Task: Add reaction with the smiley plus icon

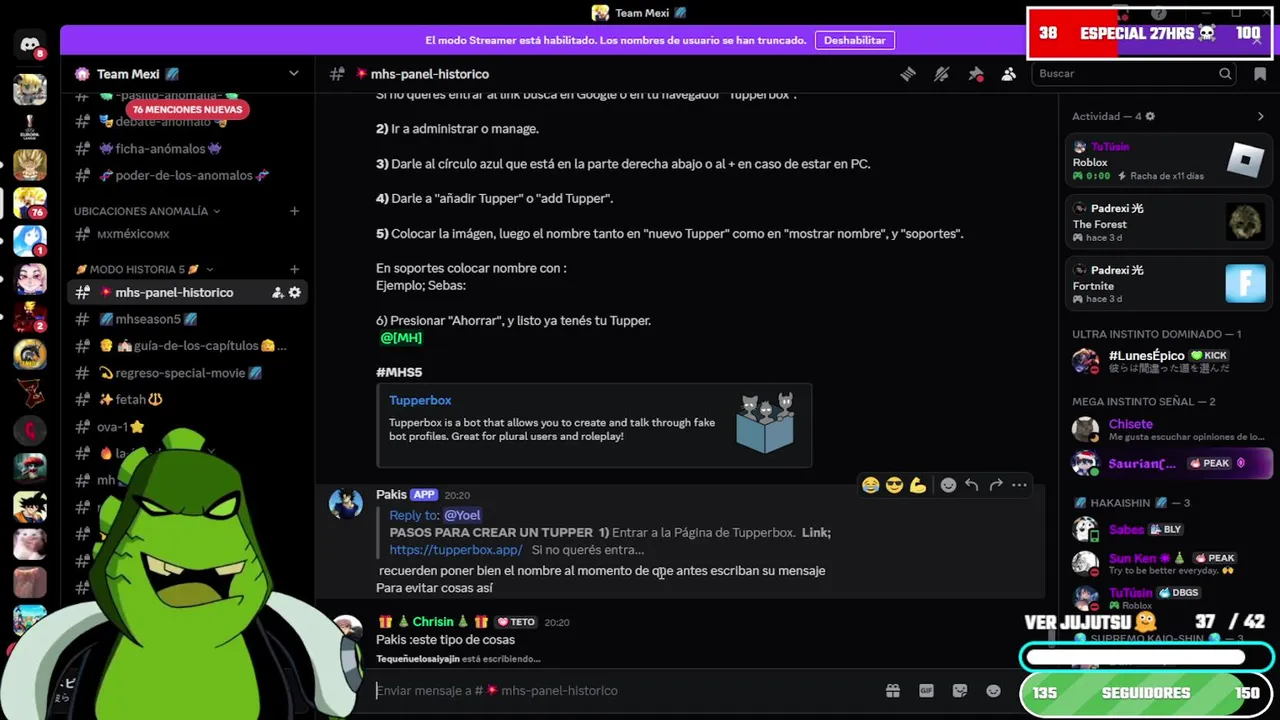Action: pyautogui.click(x=948, y=485)
